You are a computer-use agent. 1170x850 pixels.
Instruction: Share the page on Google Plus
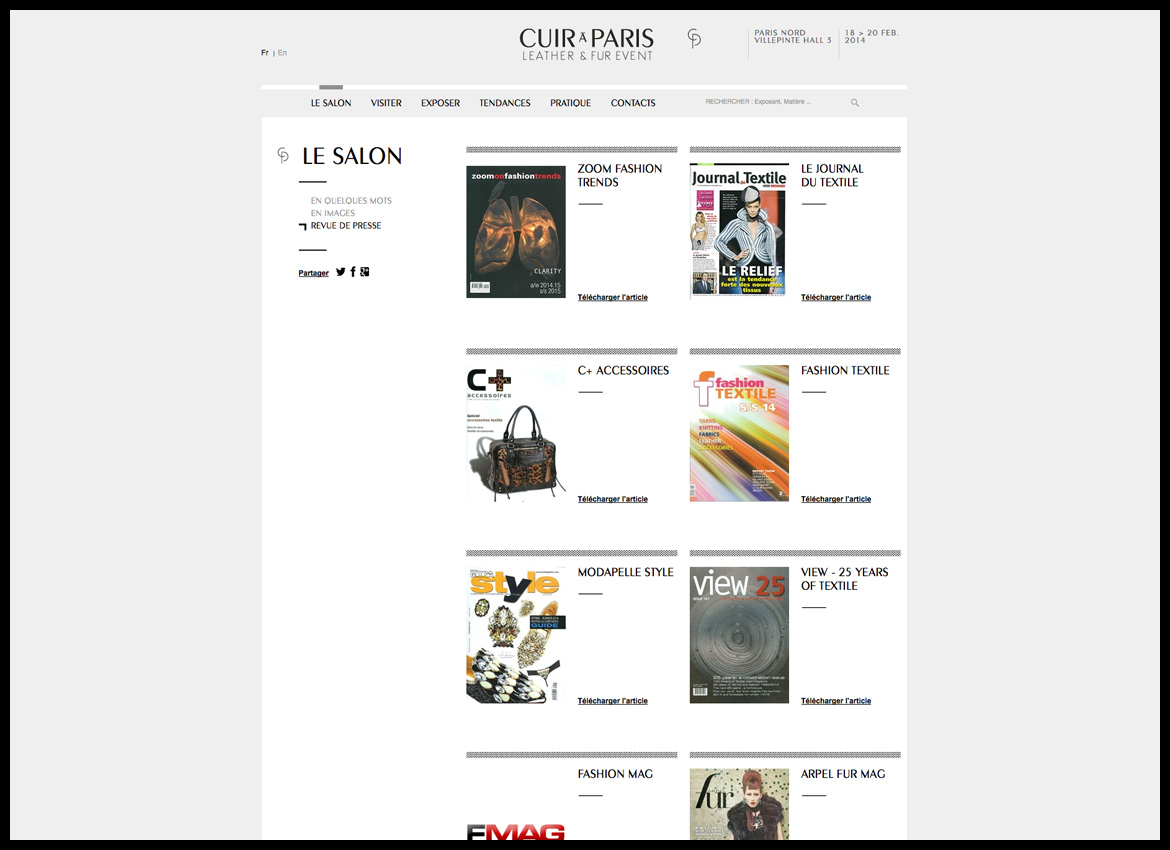click(365, 272)
